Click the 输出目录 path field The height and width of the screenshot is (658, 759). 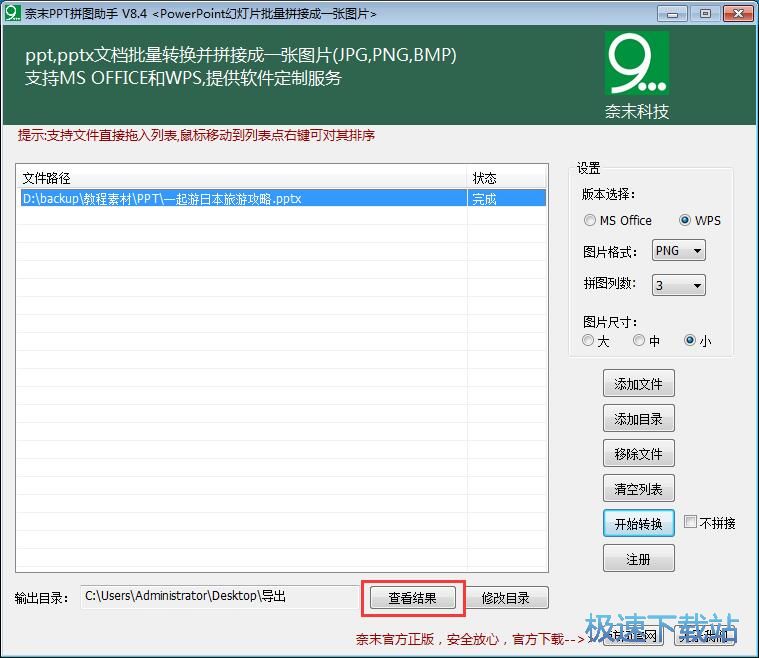click(x=221, y=597)
